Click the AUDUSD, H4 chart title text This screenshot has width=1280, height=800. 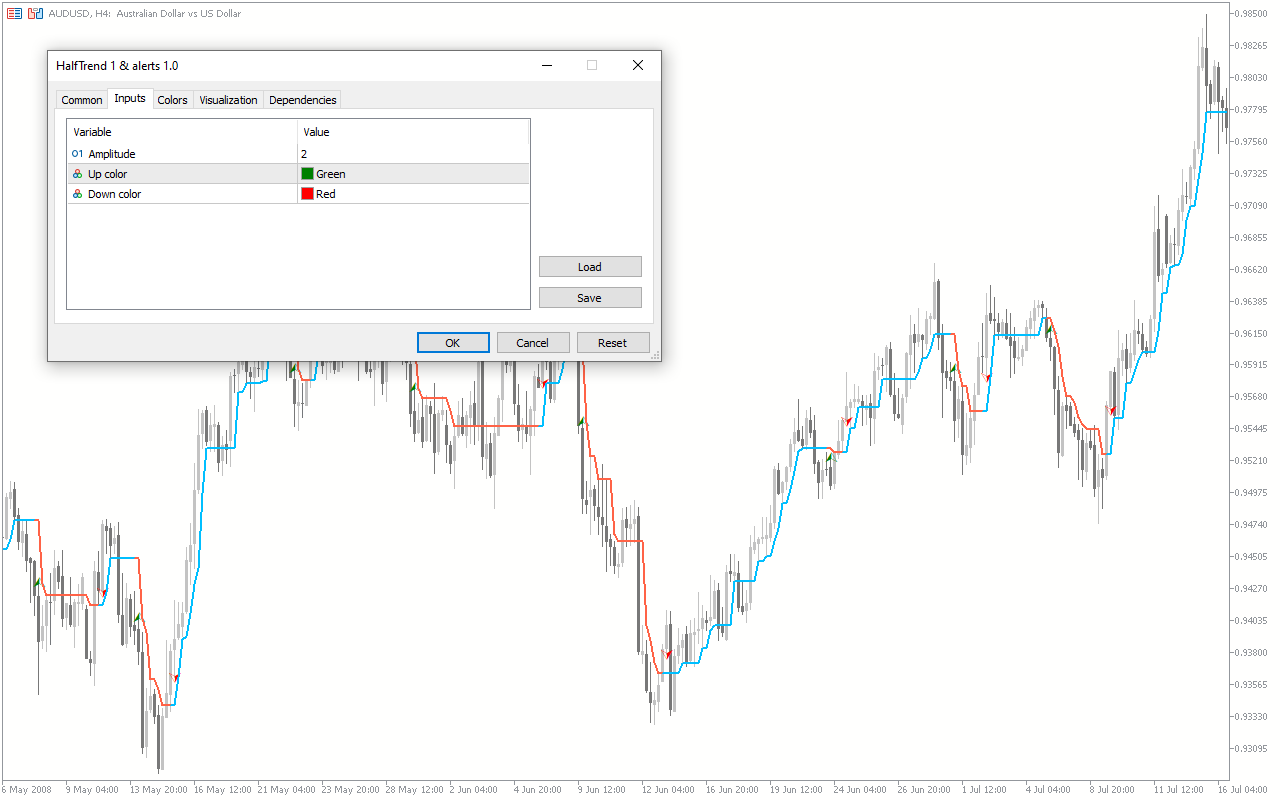(x=144, y=14)
